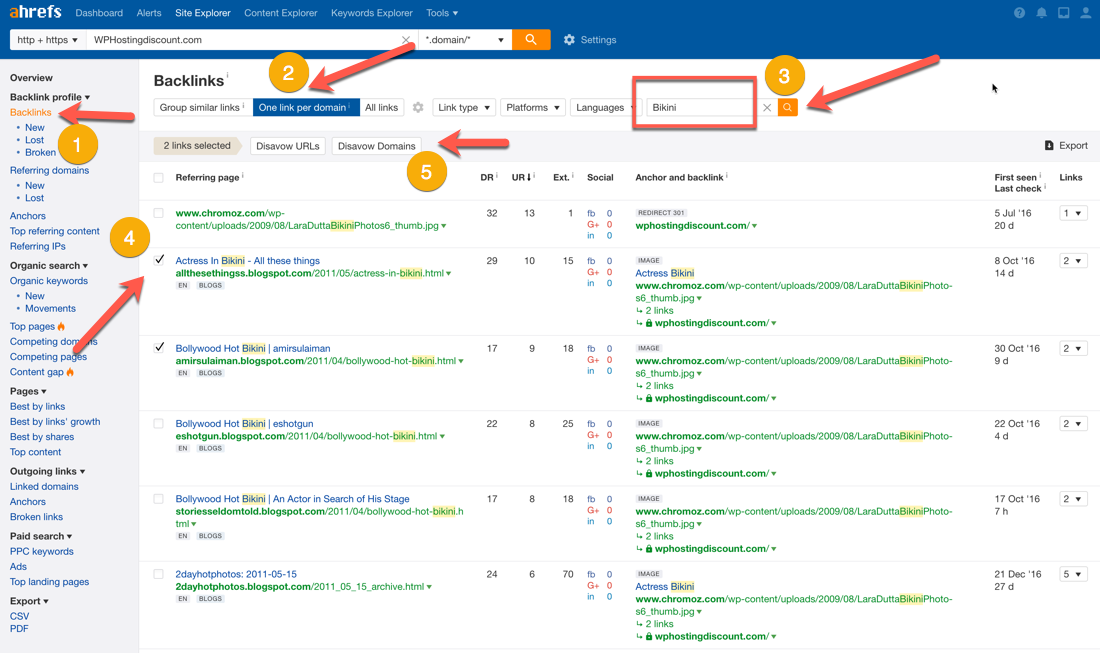Click the fire icon beside Top pages
Image resolution: width=1100 pixels, height=653 pixels.
[61, 326]
